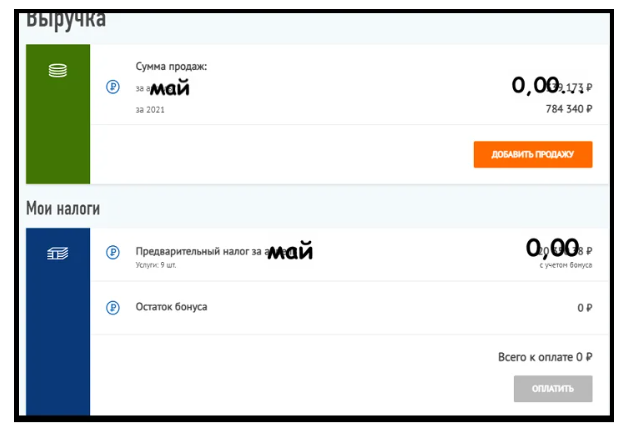Click the Выручка section heading
Screen dimensions: 624x430
coord(66,19)
